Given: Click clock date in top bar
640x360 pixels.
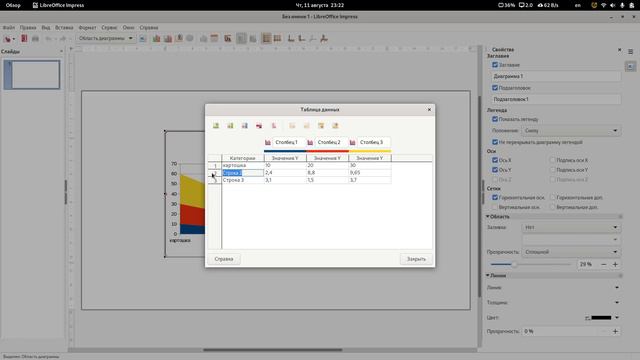Looking at the screenshot, I should tap(320, 5).
